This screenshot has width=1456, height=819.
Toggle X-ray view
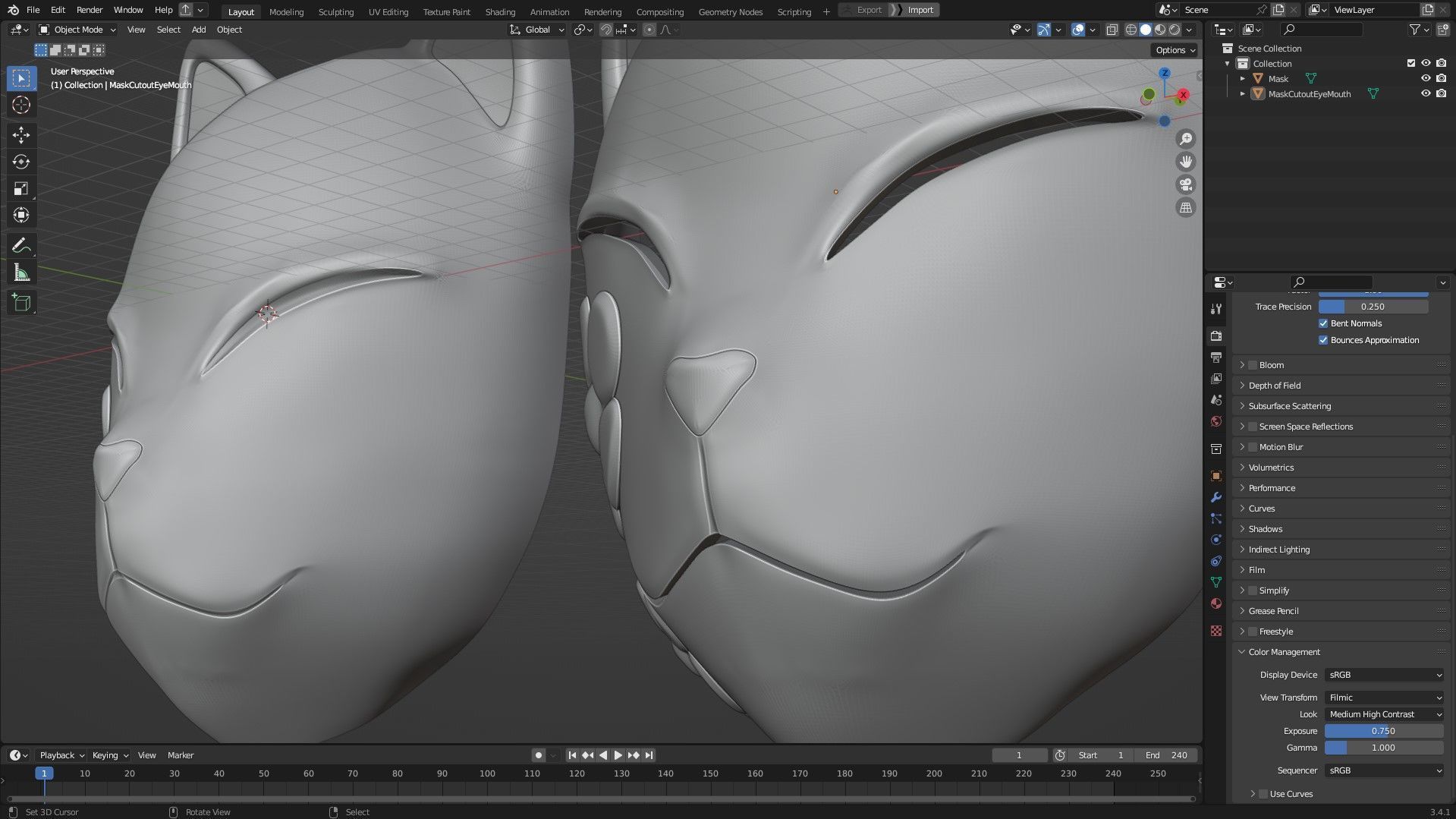(1112, 30)
